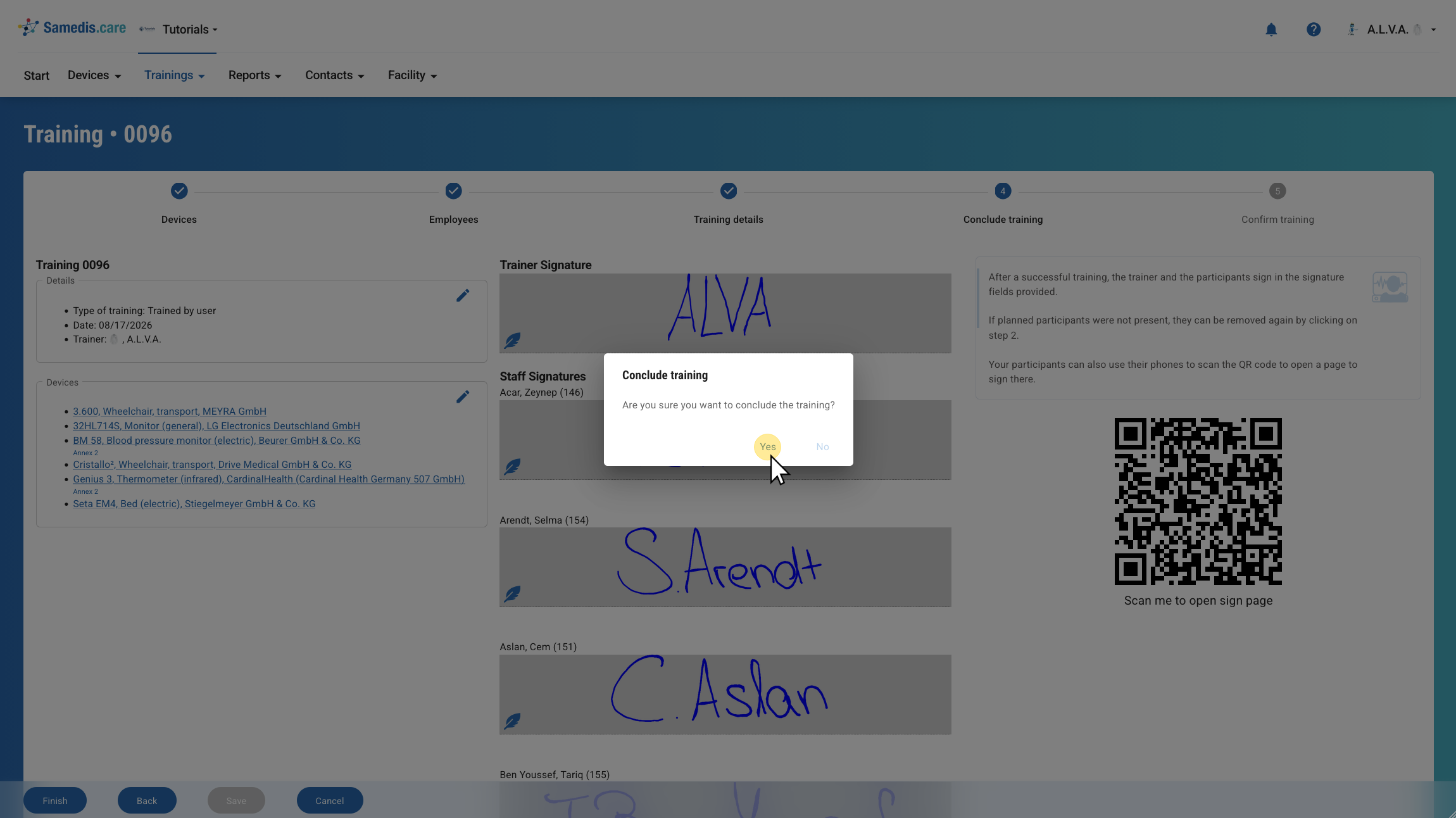The image size is (1456, 818).
Task: Click the Back button
Action: coord(147,801)
